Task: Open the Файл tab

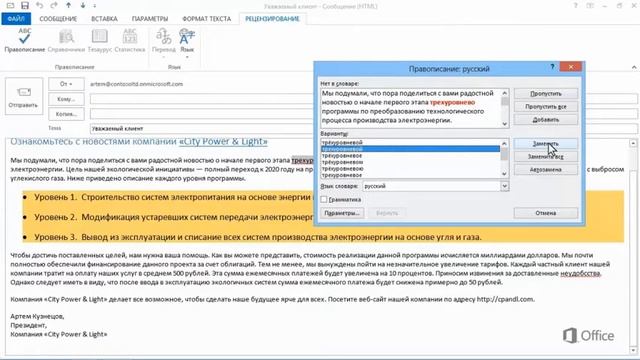Action: [16, 19]
